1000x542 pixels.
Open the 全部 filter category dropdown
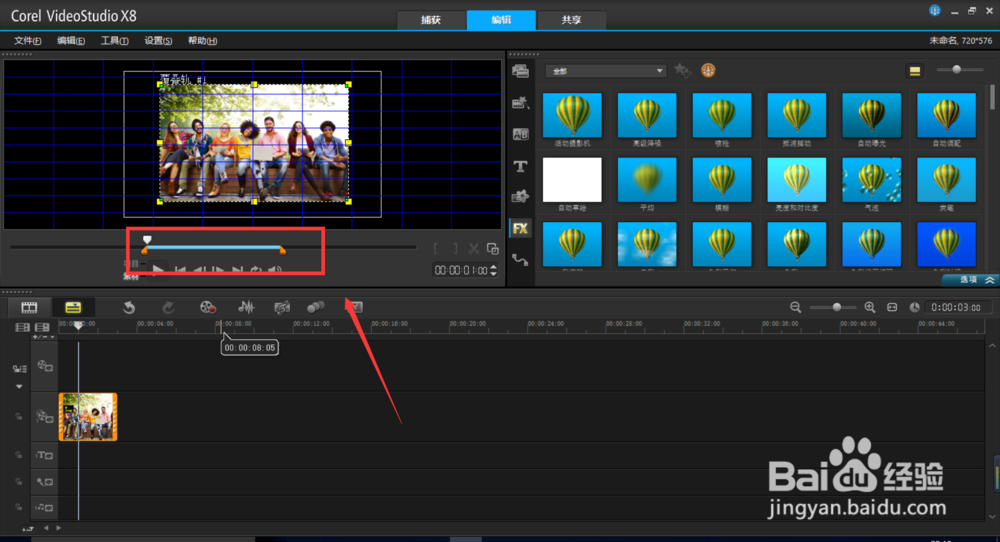[x=606, y=71]
